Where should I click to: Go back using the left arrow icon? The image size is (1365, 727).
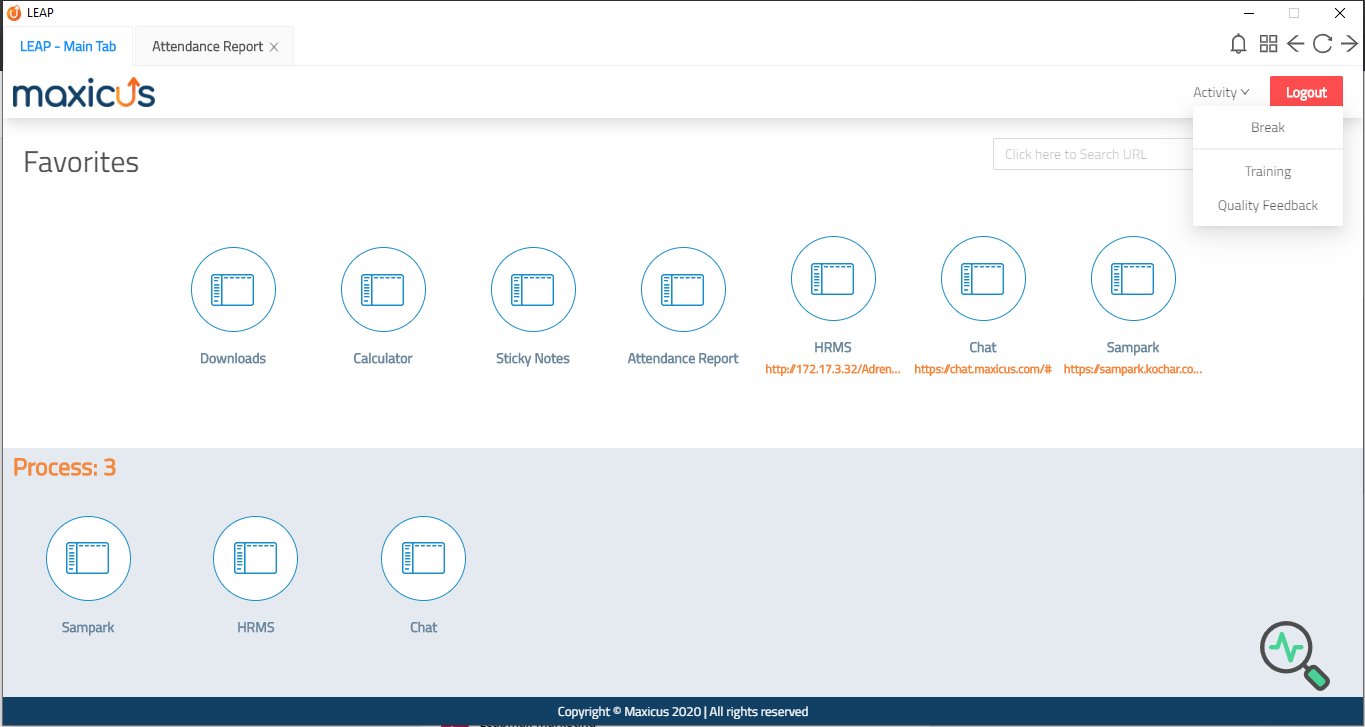coord(1295,44)
